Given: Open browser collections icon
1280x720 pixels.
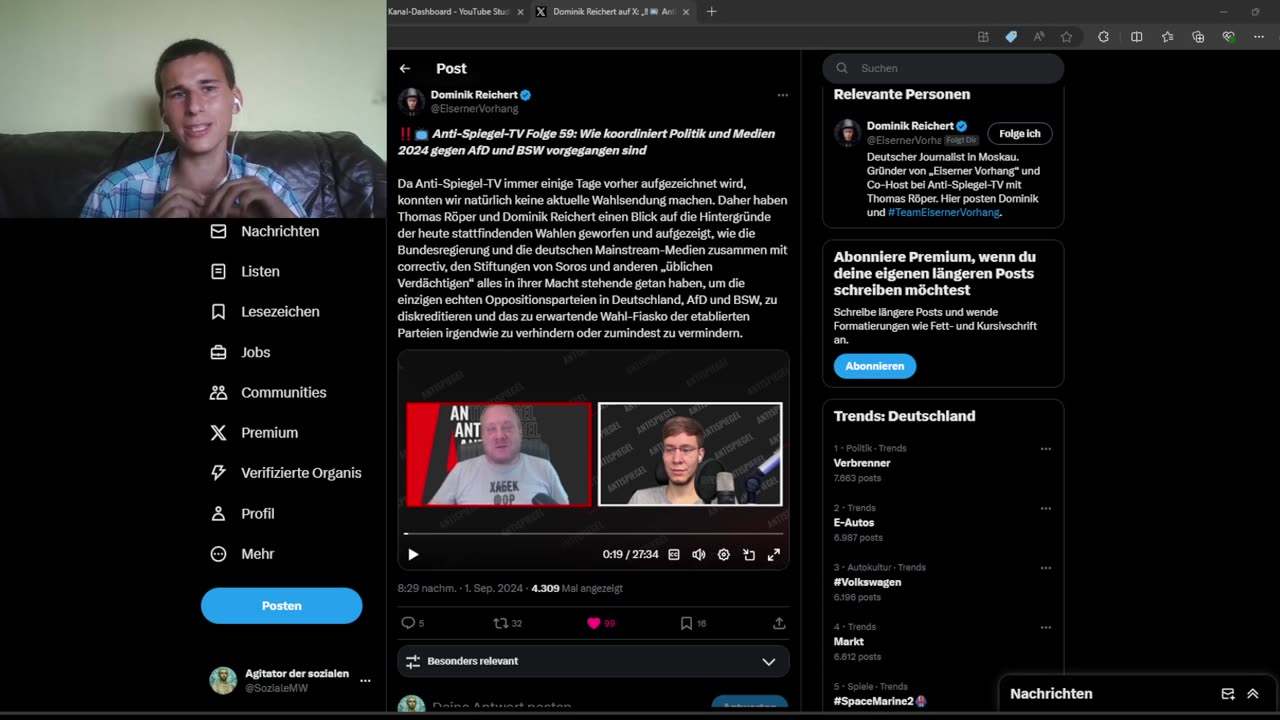Looking at the screenshot, I should [1198, 37].
